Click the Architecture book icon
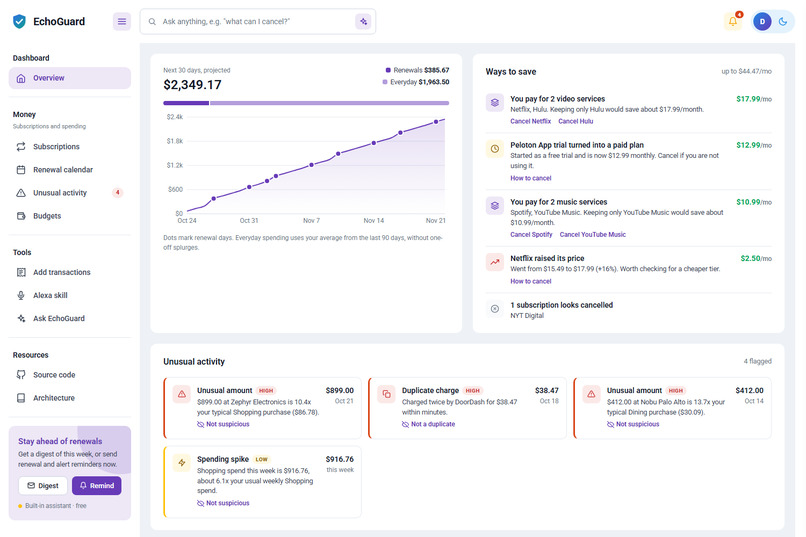806x537 pixels. tap(21, 398)
